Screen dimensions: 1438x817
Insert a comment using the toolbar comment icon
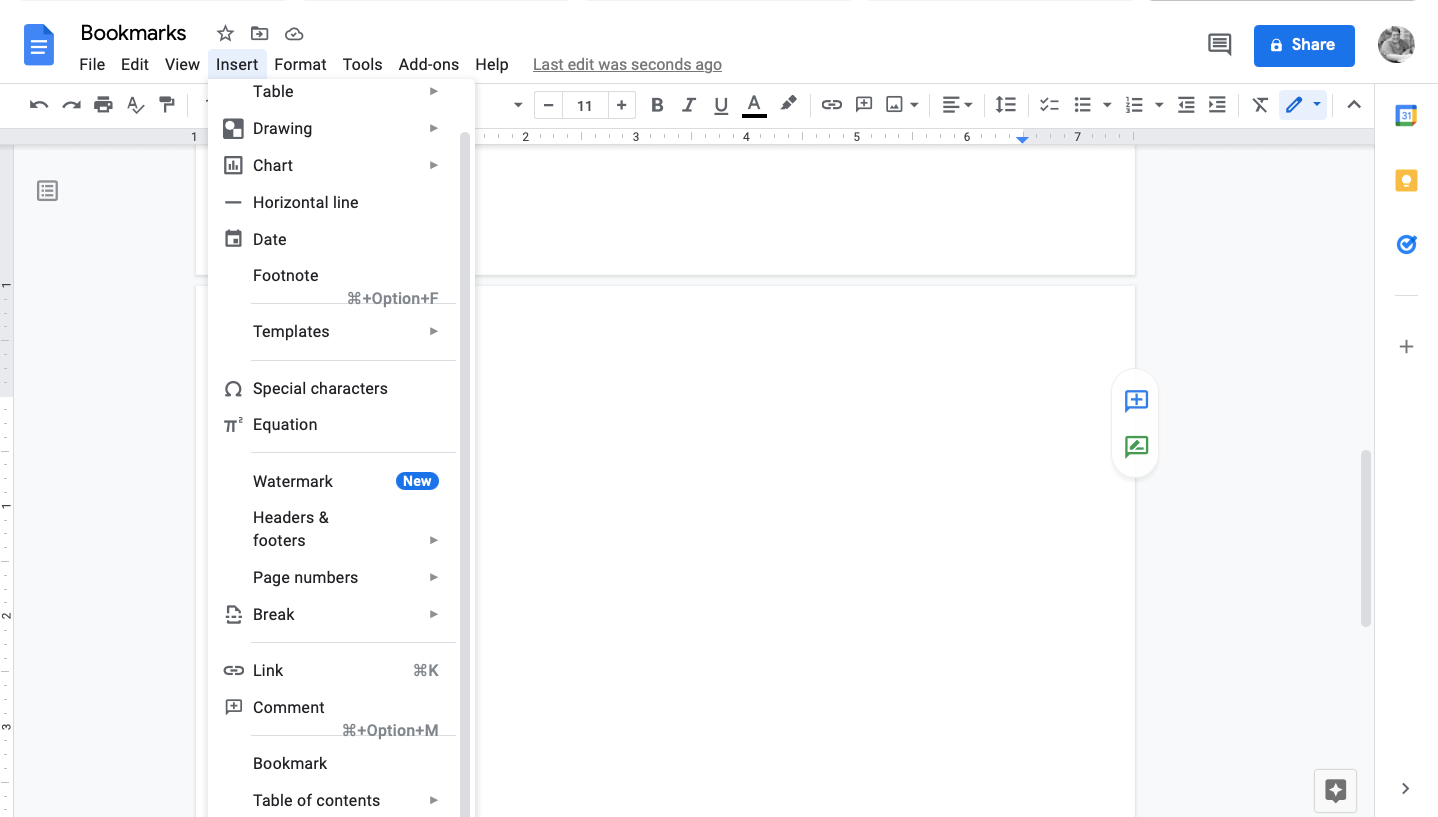coord(864,105)
